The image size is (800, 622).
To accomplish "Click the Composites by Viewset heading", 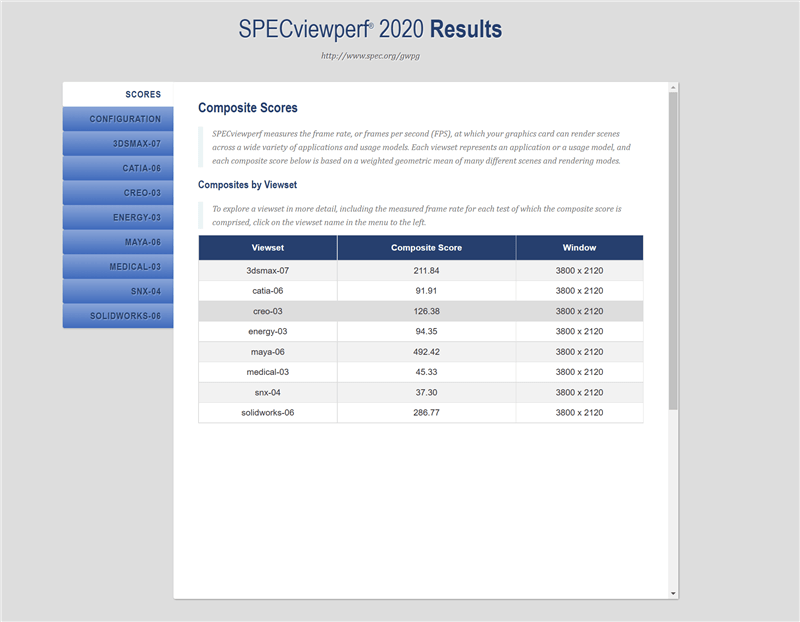I will [247, 185].
